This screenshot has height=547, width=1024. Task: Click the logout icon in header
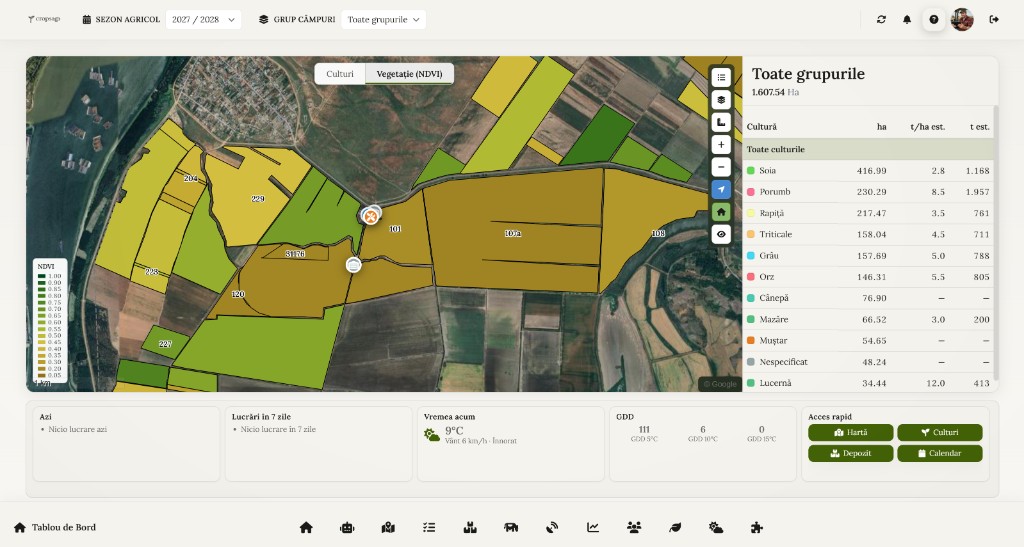click(x=994, y=20)
